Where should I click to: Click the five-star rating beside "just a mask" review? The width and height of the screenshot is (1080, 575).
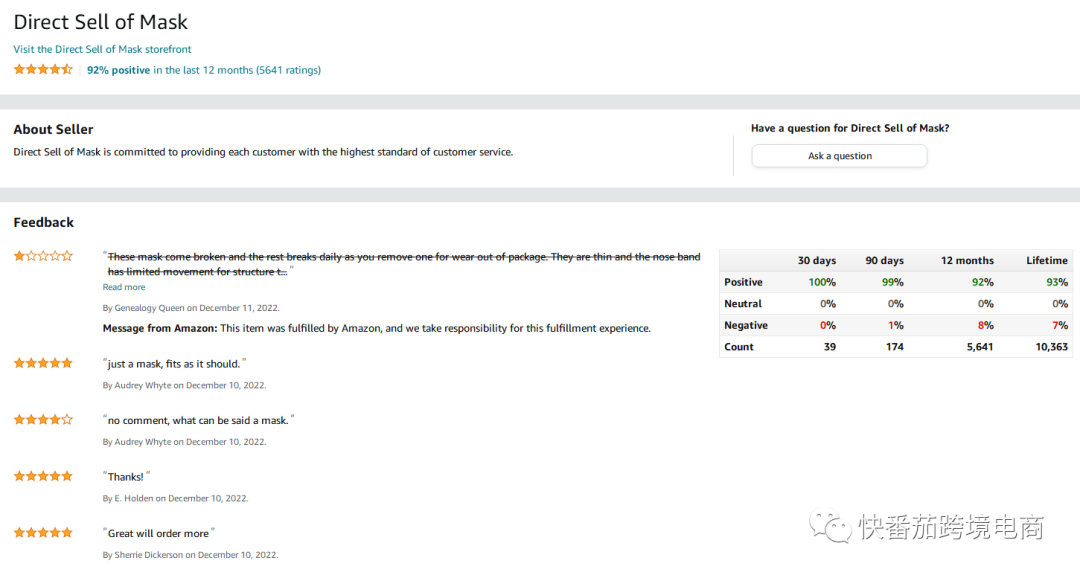(x=43, y=364)
